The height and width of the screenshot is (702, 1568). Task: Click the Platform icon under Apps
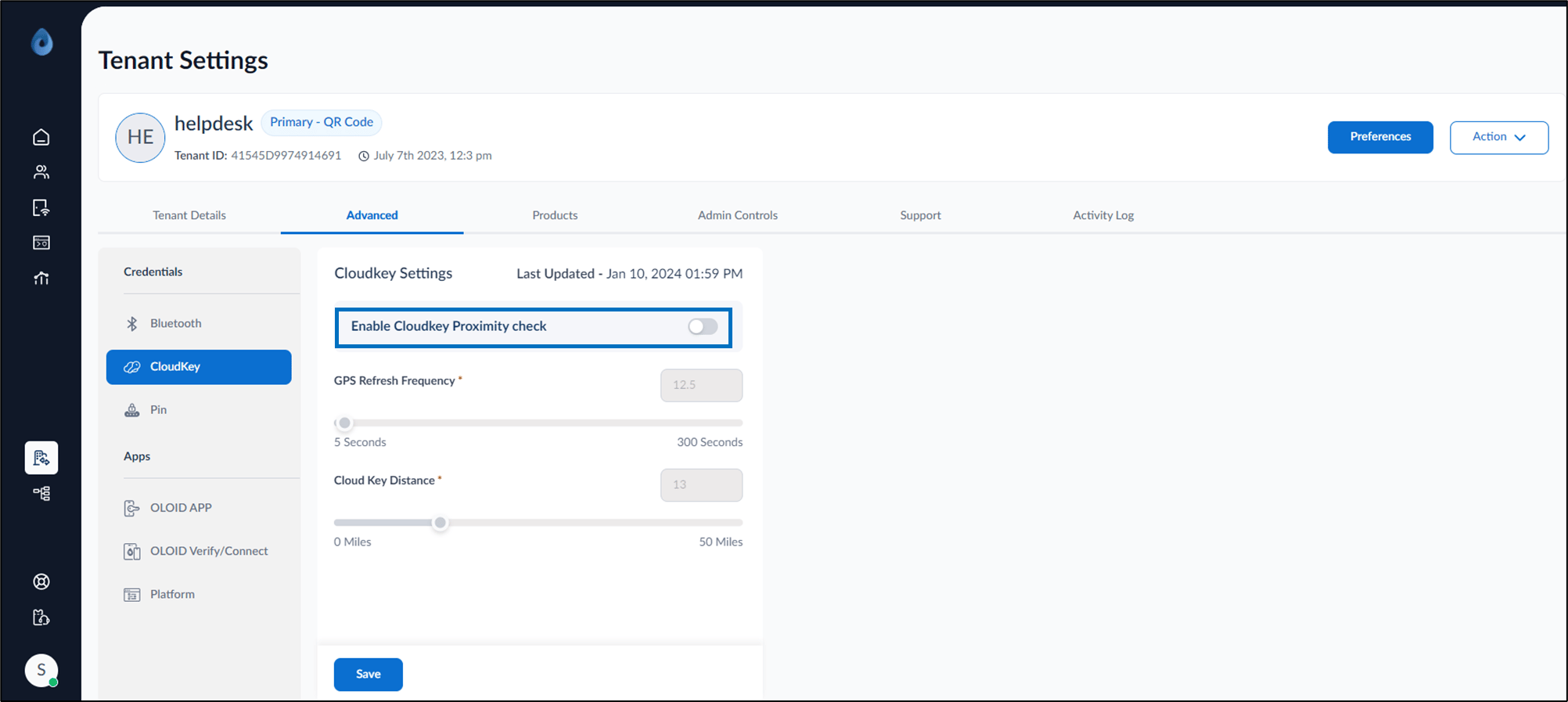pos(132,595)
